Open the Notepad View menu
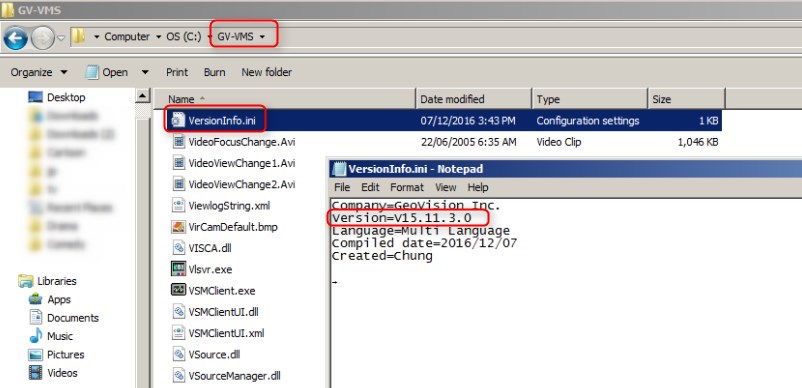Image resolution: width=802 pixels, height=388 pixels. coord(445,187)
